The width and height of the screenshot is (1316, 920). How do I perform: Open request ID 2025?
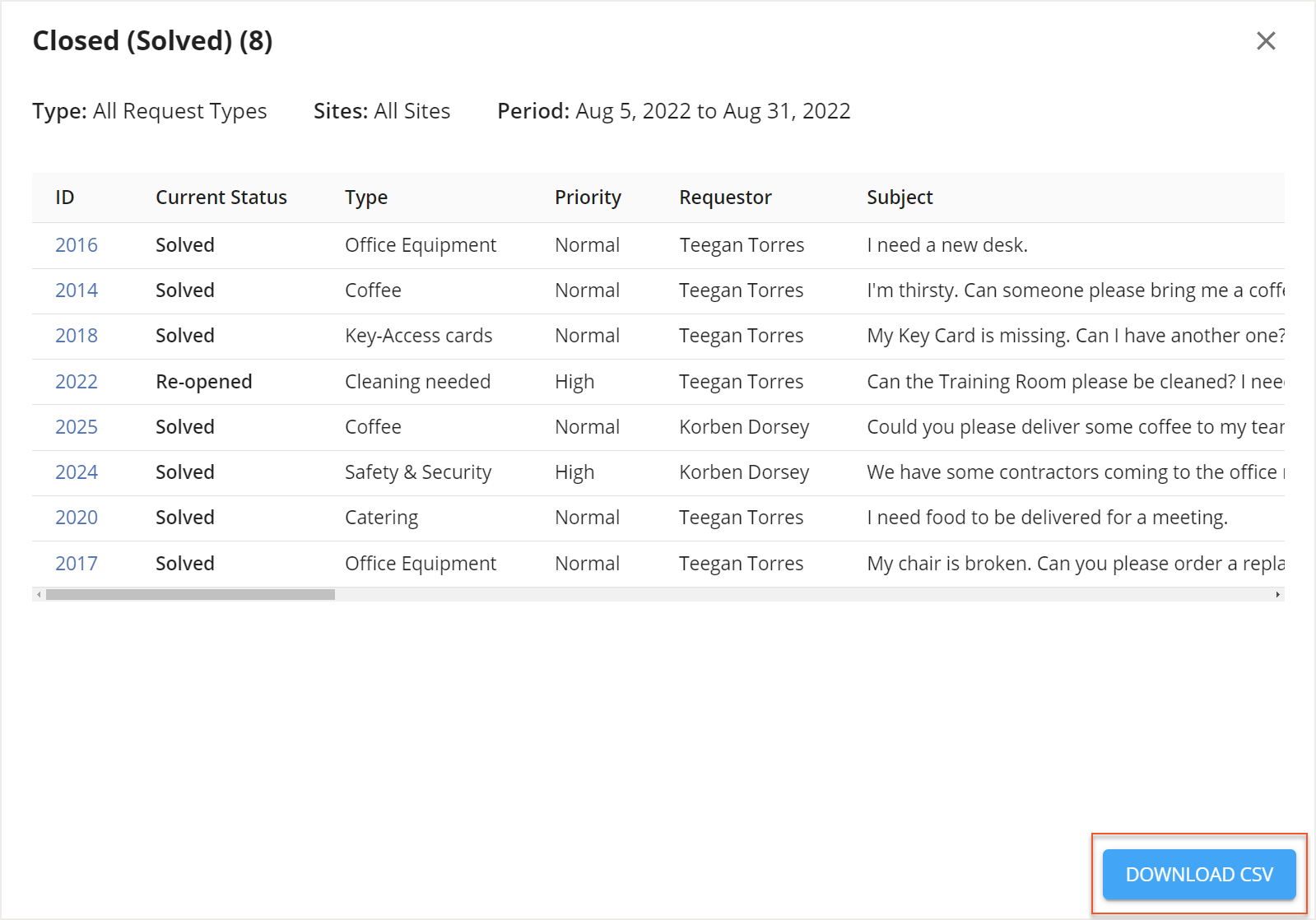[77, 427]
